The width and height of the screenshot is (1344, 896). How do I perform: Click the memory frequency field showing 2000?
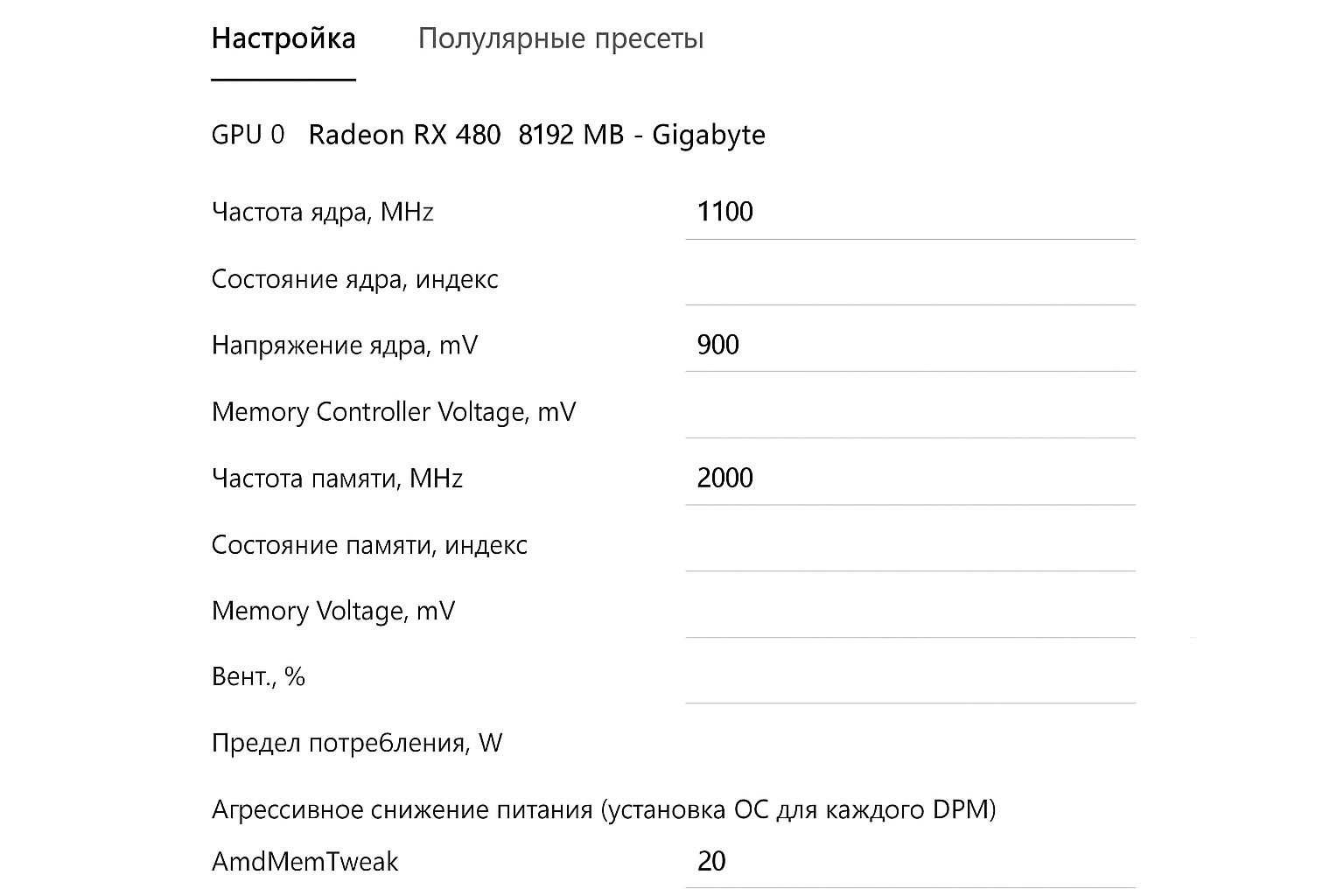tap(910, 478)
